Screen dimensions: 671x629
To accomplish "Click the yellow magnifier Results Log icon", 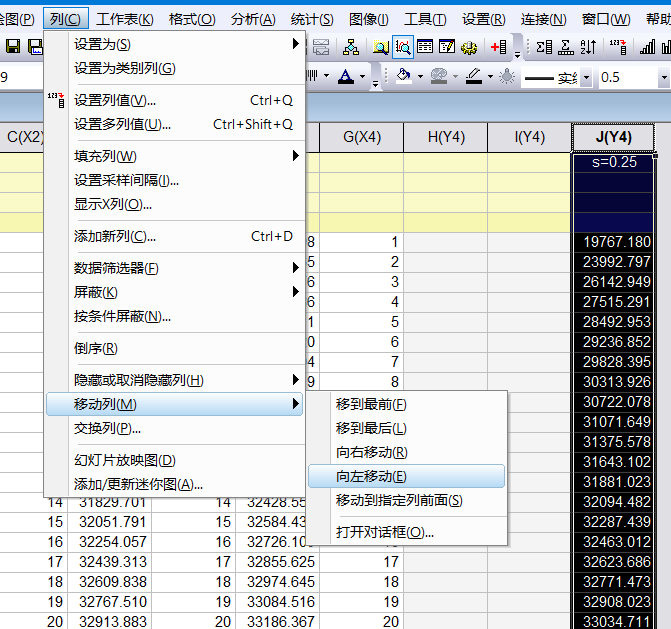I will tap(380, 47).
